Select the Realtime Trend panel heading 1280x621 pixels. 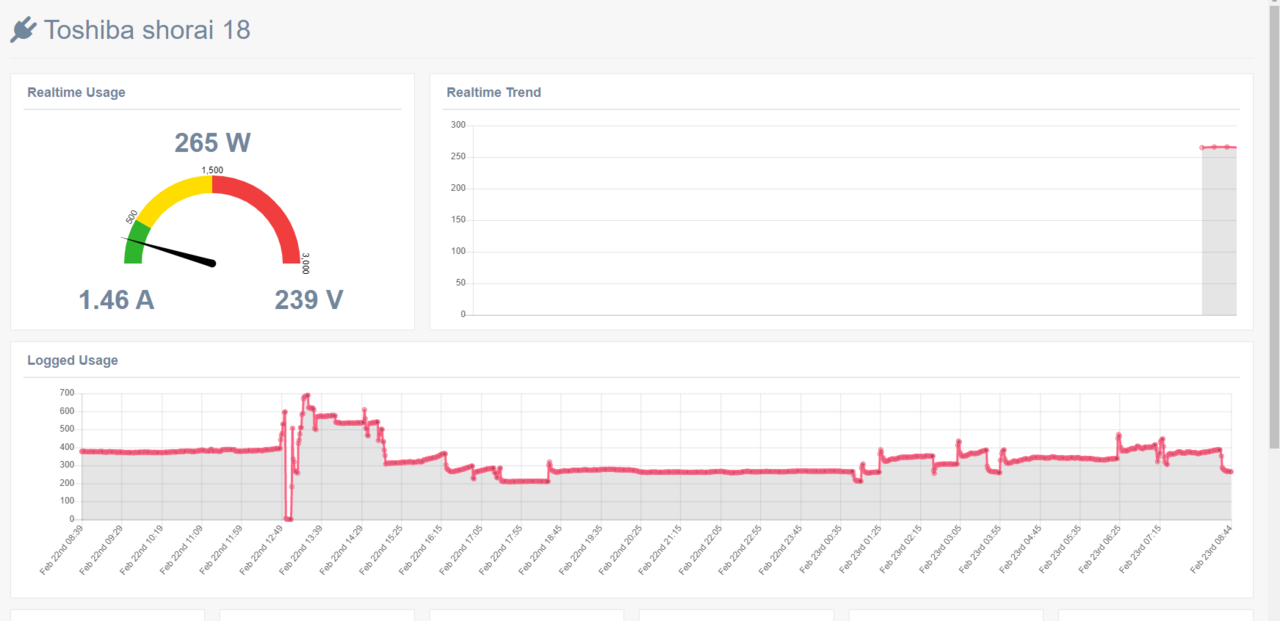[x=494, y=92]
